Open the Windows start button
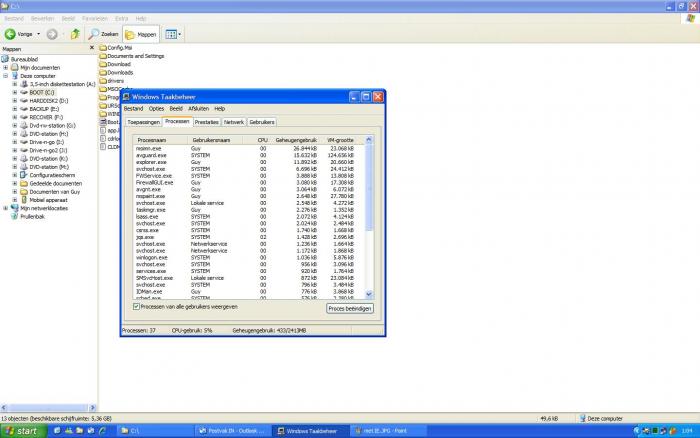 tap(24, 431)
